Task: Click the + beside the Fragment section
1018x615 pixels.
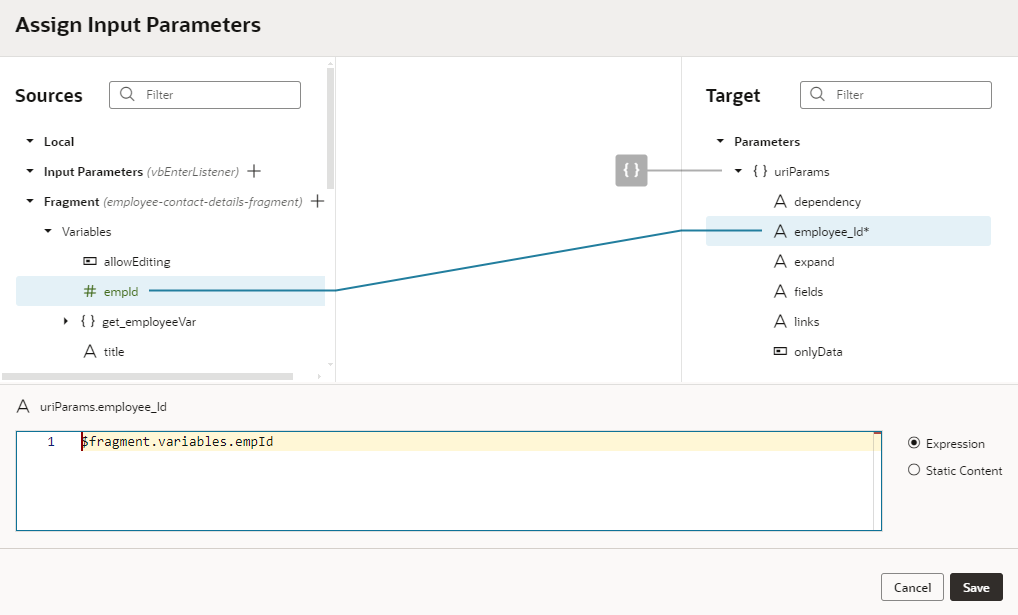Action: [x=316, y=201]
